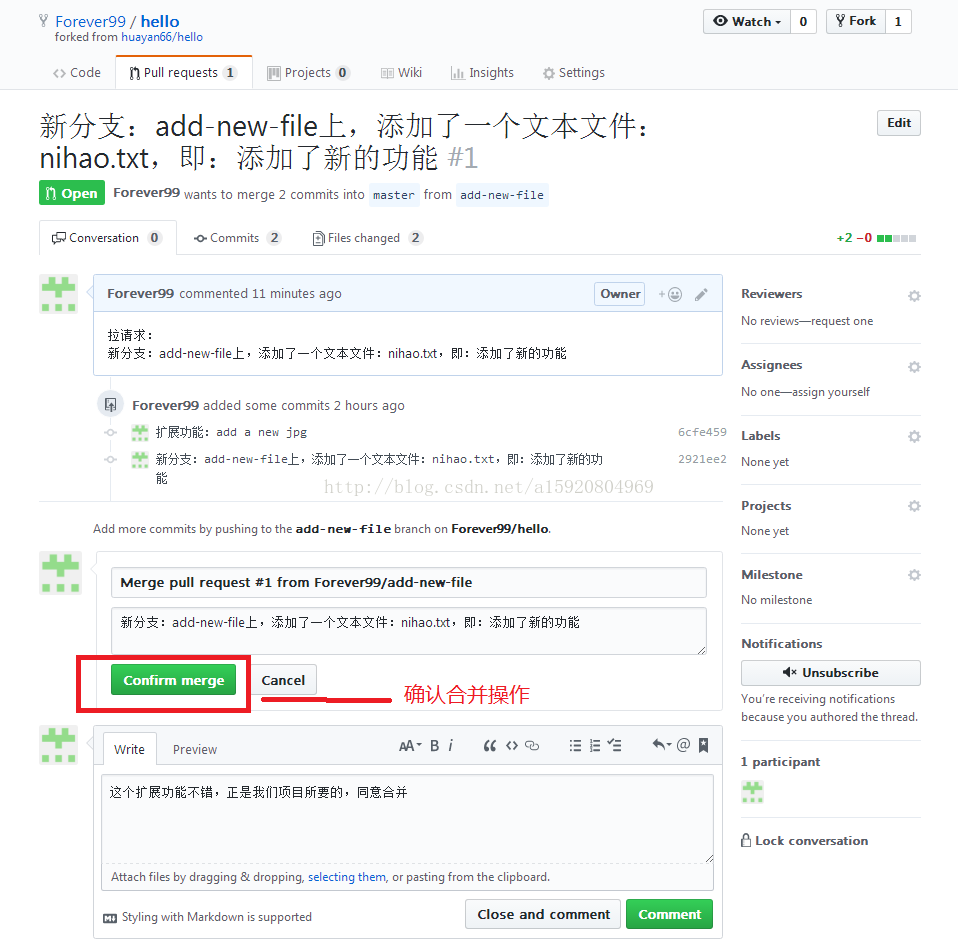Click the merge commit description textarea
958x952 pixels.
tap(409, 631)
